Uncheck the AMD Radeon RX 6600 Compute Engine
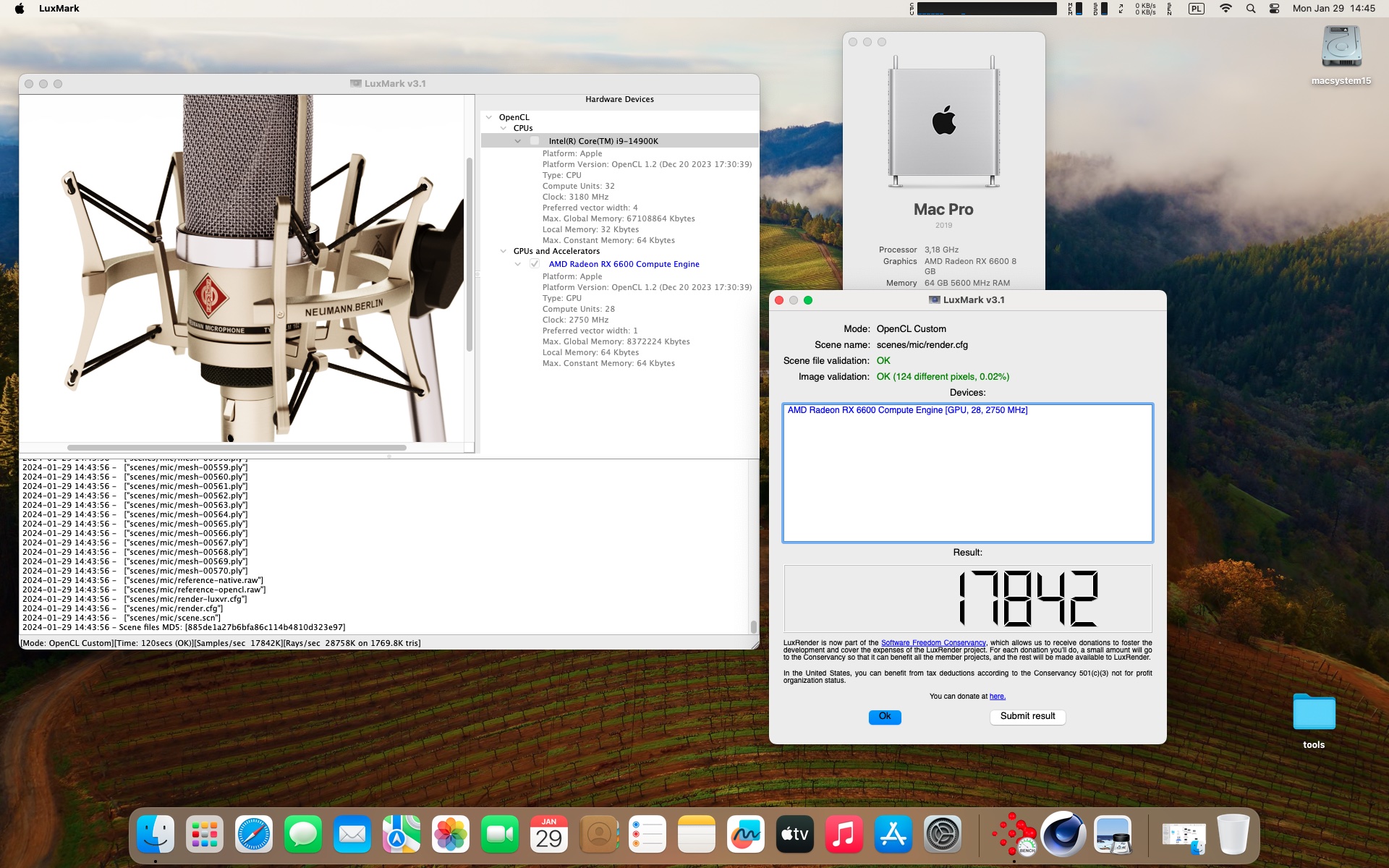 [535, 264]
